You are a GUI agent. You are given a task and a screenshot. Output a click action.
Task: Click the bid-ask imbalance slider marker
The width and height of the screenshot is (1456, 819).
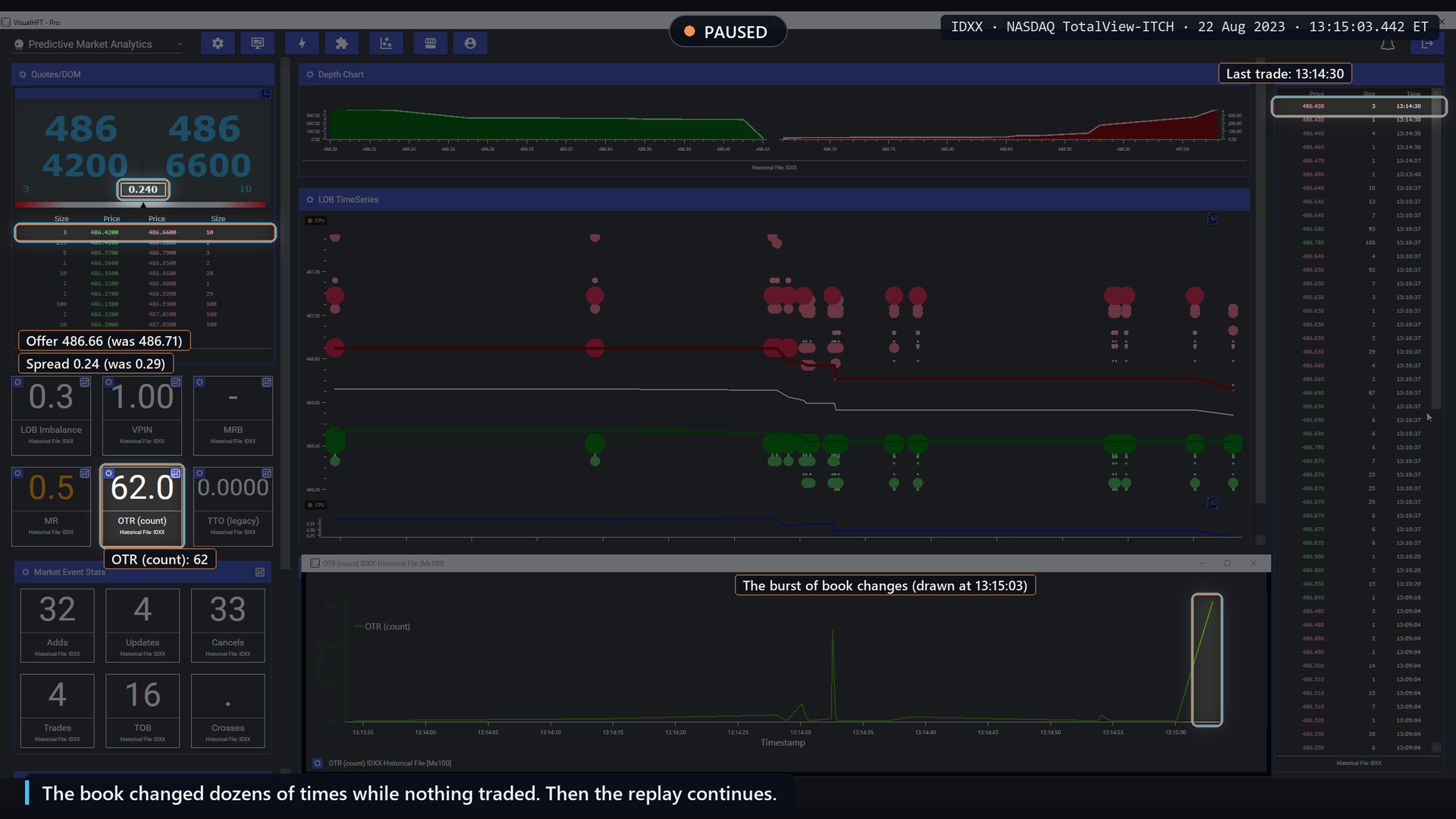click(x=143, y=205)
